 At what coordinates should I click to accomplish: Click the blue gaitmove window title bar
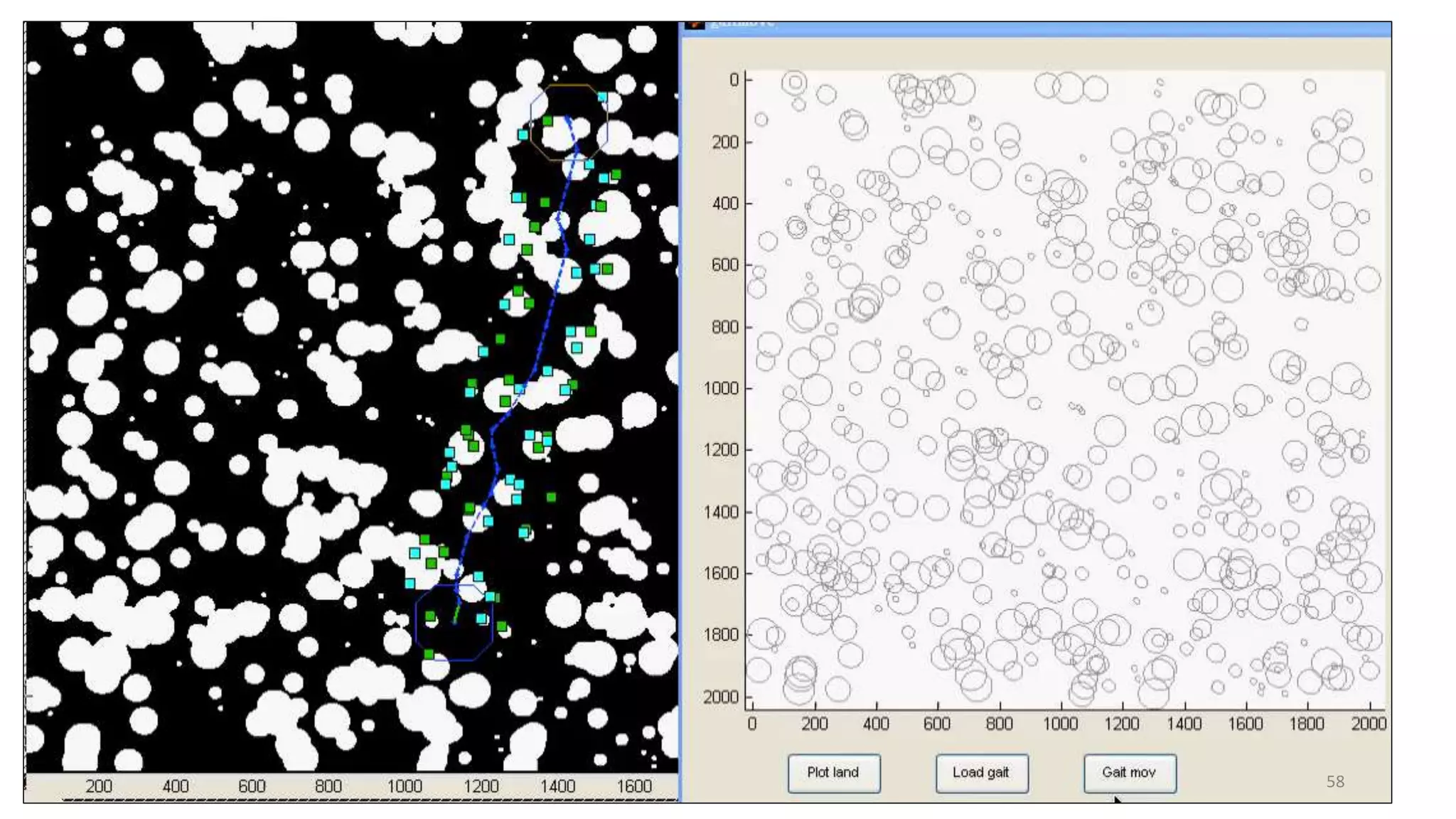click(x=1031, y=28)
